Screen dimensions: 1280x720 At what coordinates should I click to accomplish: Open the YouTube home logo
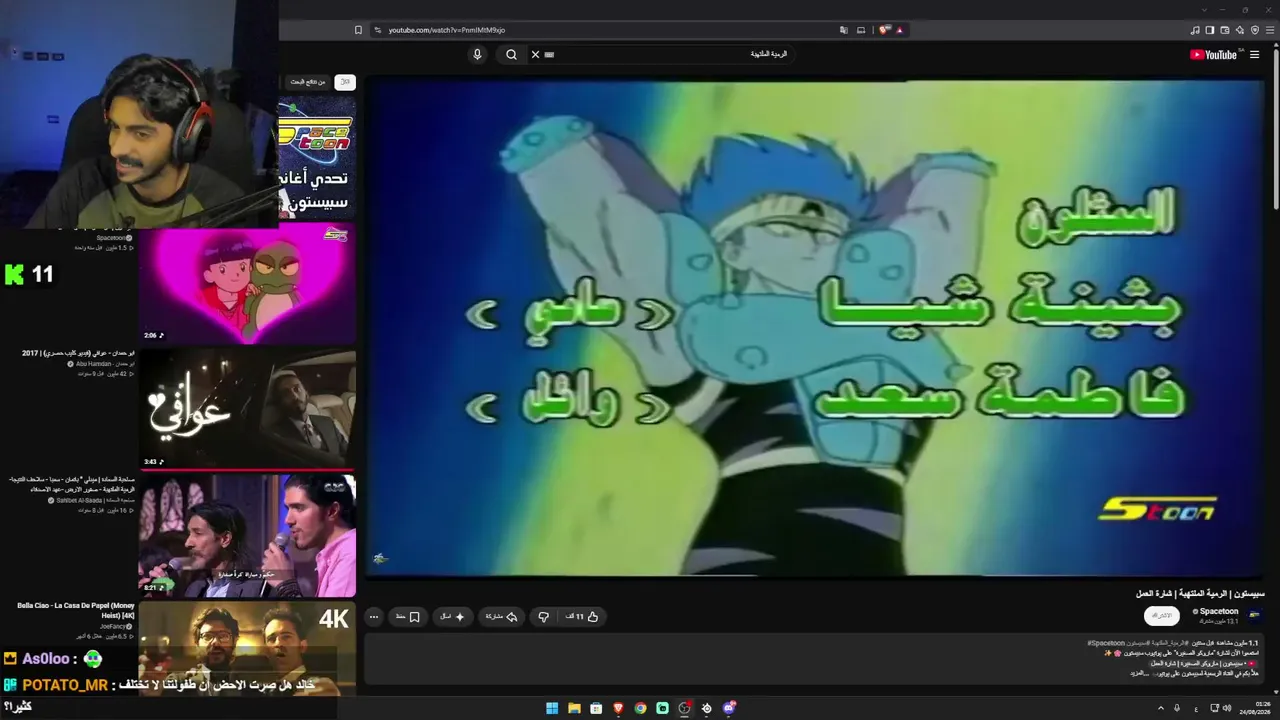point(1214,55)
